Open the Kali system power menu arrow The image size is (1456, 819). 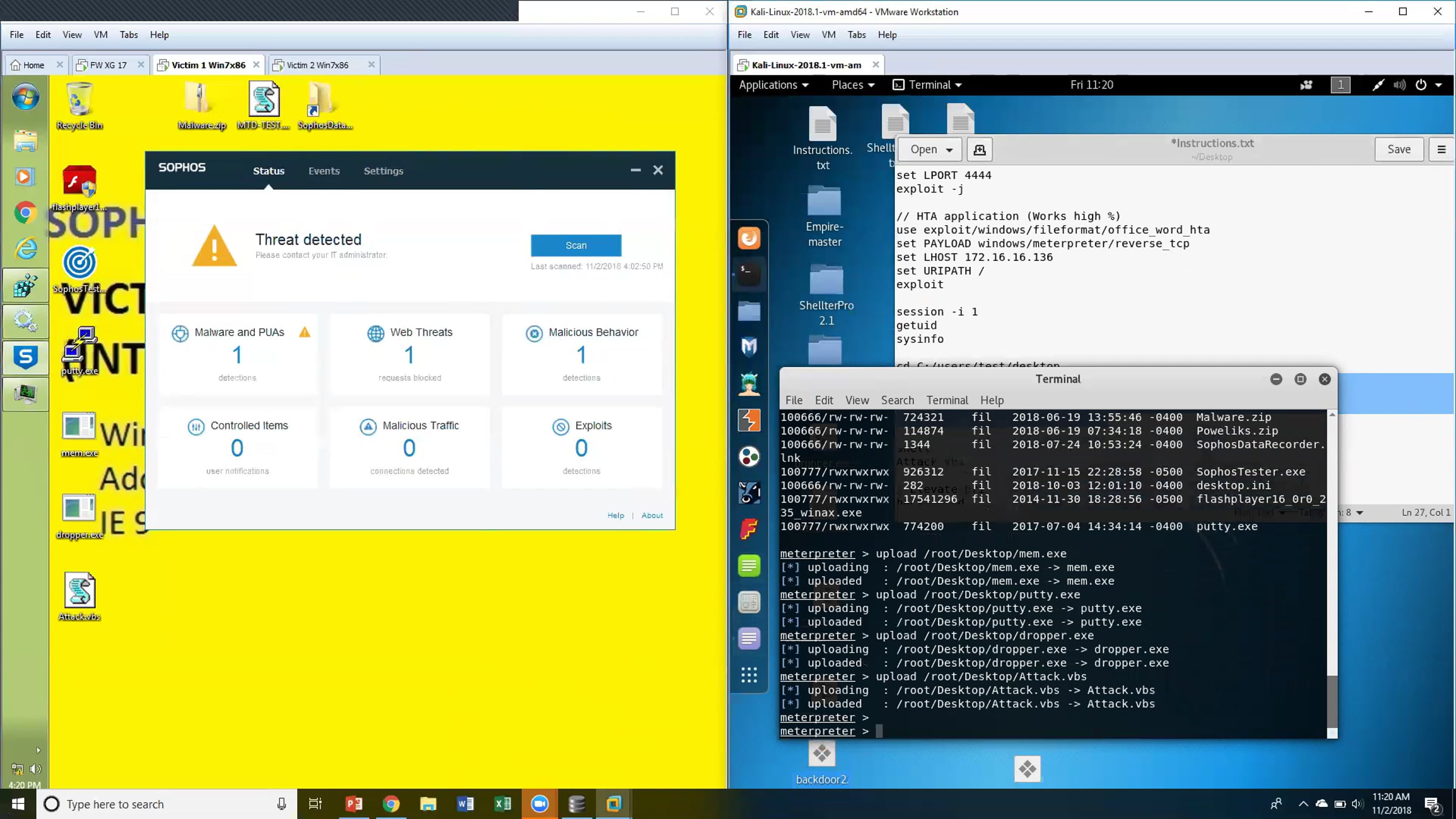tap(1438, 85)
